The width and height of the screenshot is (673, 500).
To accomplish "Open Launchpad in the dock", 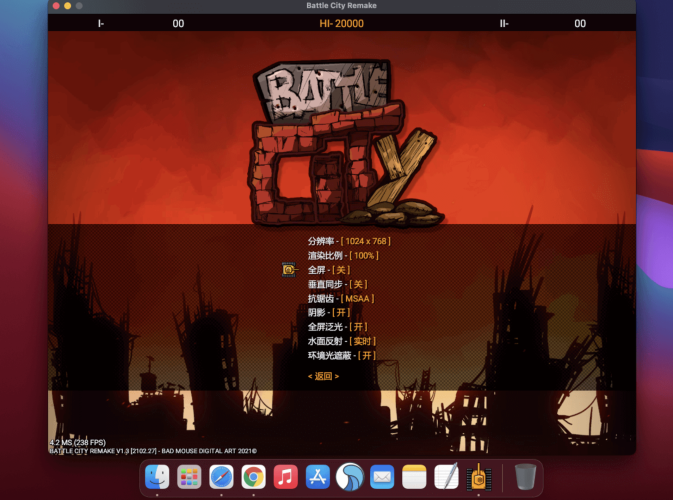I will coord(189,477).
